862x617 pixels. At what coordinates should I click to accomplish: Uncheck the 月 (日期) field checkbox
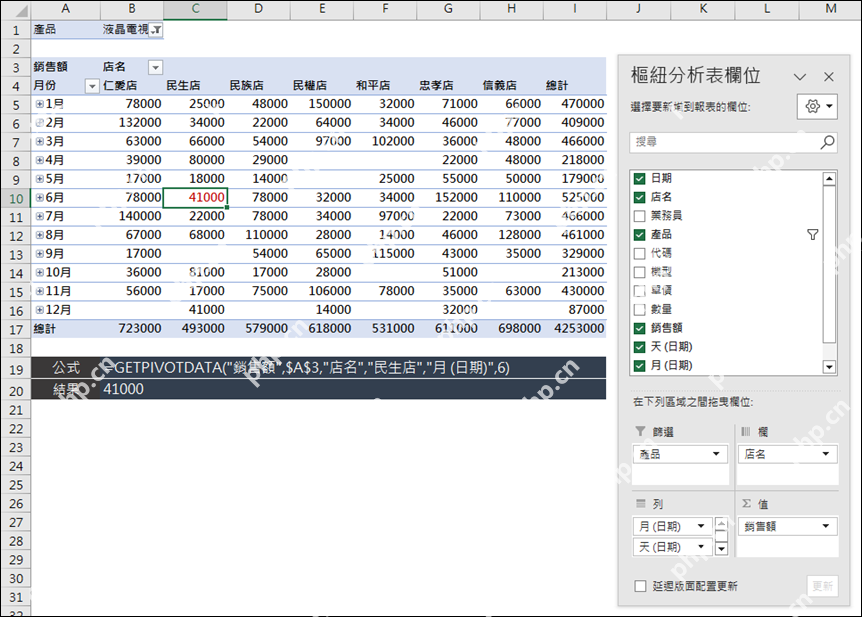tap(639, 365)
